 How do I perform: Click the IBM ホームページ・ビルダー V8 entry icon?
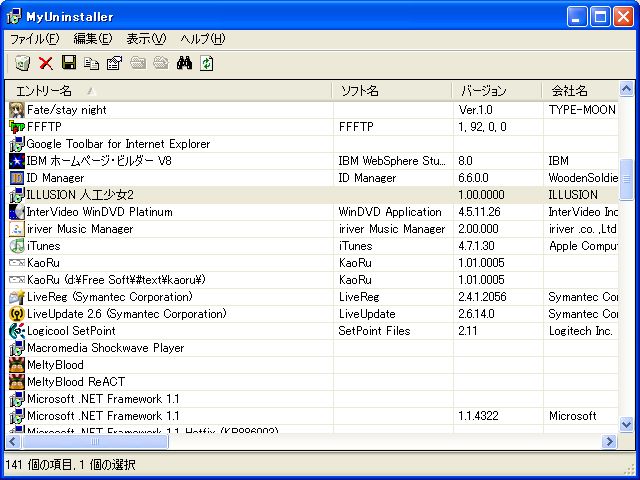(x=17, y=161)
